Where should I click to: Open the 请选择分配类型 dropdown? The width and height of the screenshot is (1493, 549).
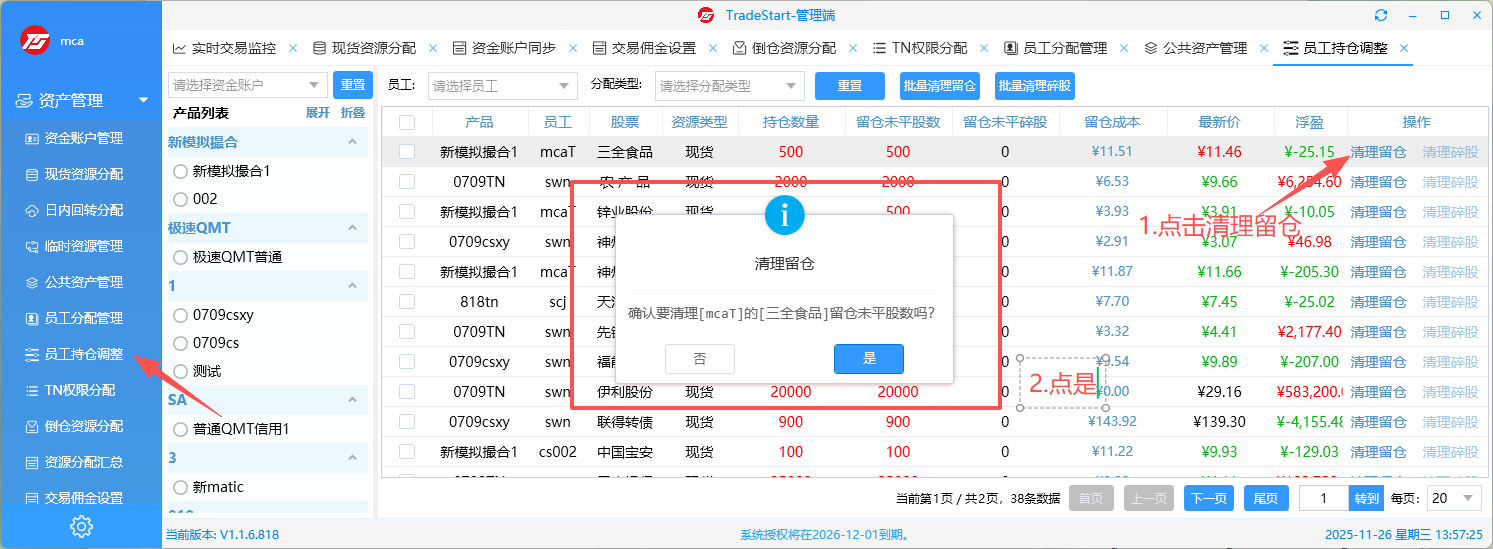[729, 86]
